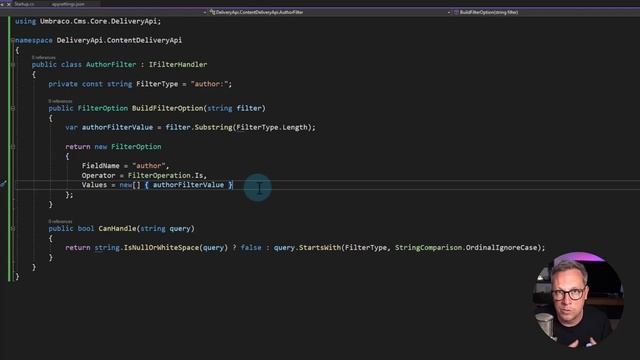This screenshot has height=360, width=640.
Task: Click BuildFilterOption in the method signature
Action: tap(167, 108)
